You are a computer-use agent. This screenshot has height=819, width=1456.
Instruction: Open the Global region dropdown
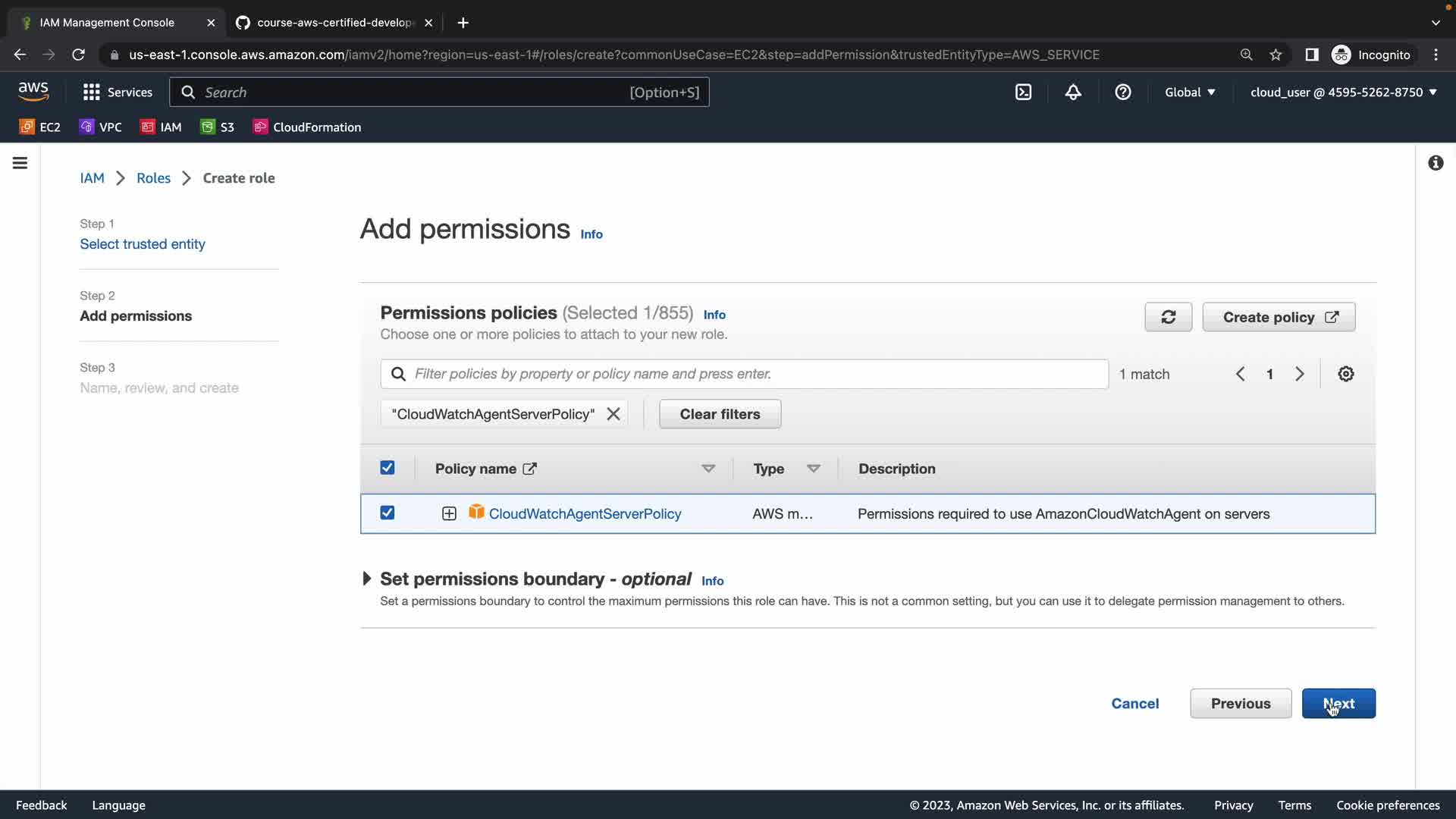pos(1190,92)
